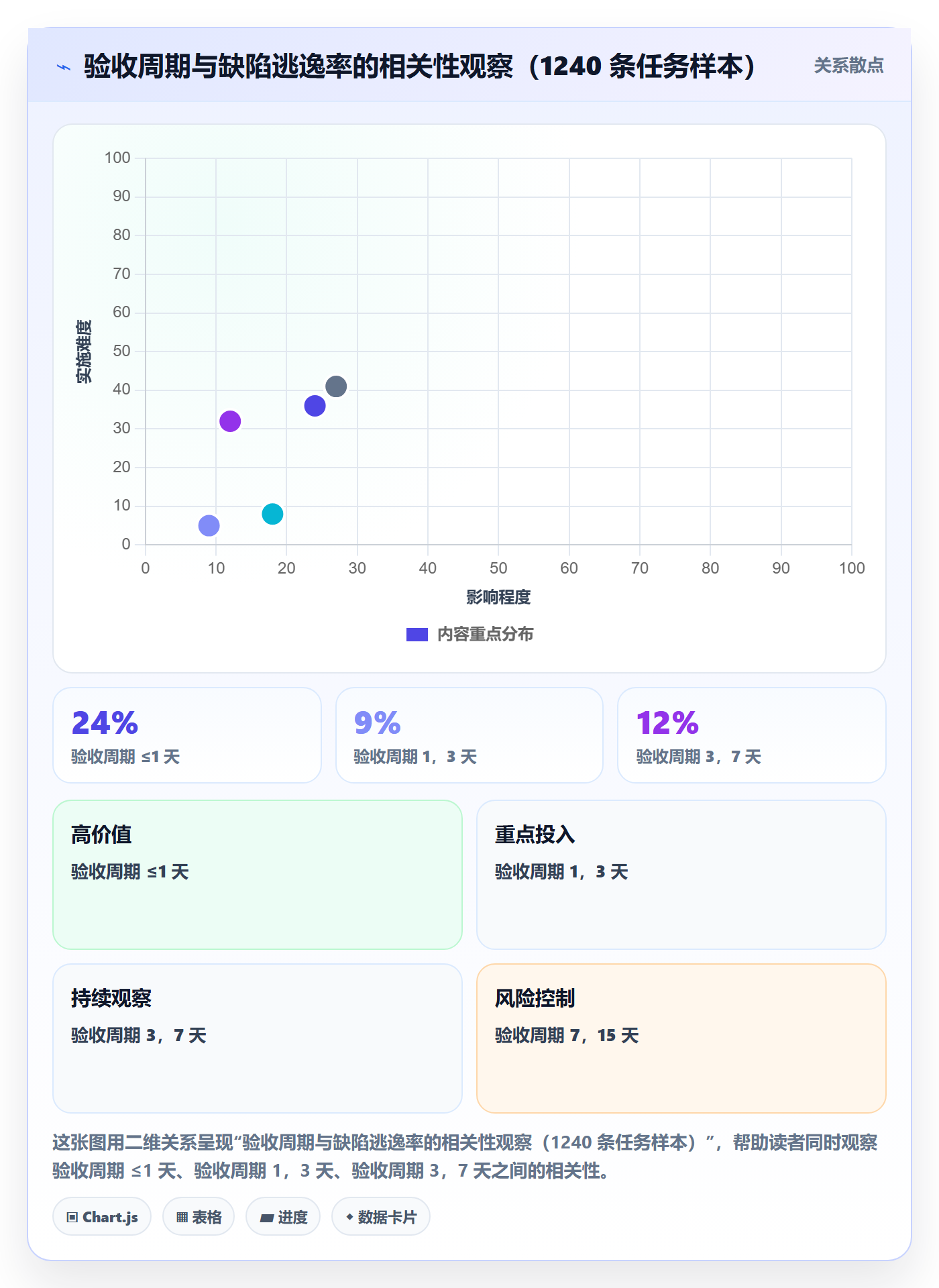Screen dimensions: 939x1288
Task: Click the 实施难度 y-axis title
Action: (x=84, y=352)
